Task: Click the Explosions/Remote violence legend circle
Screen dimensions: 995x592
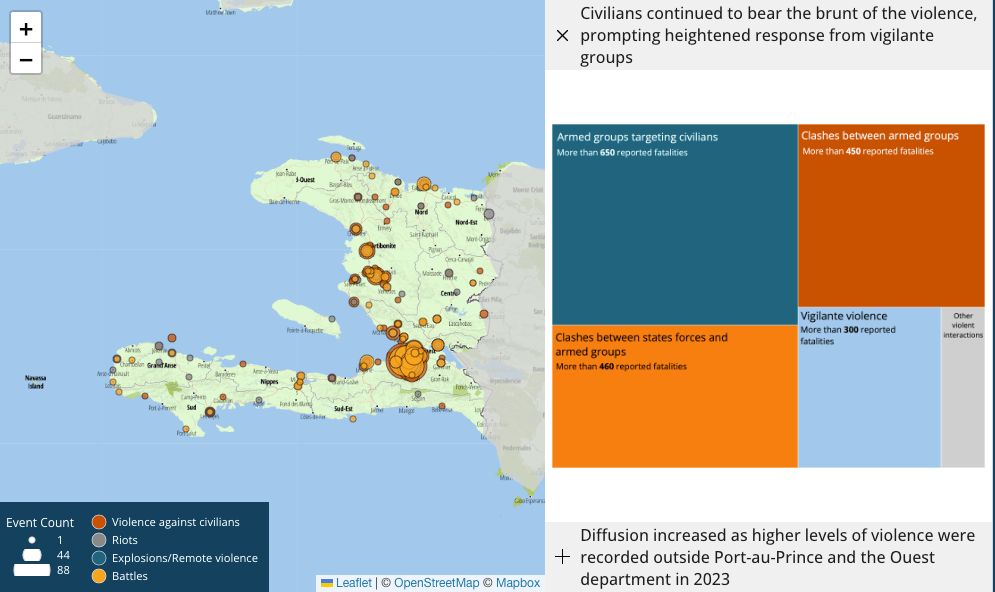Action: pyautogui.click(x=99, y=558)
